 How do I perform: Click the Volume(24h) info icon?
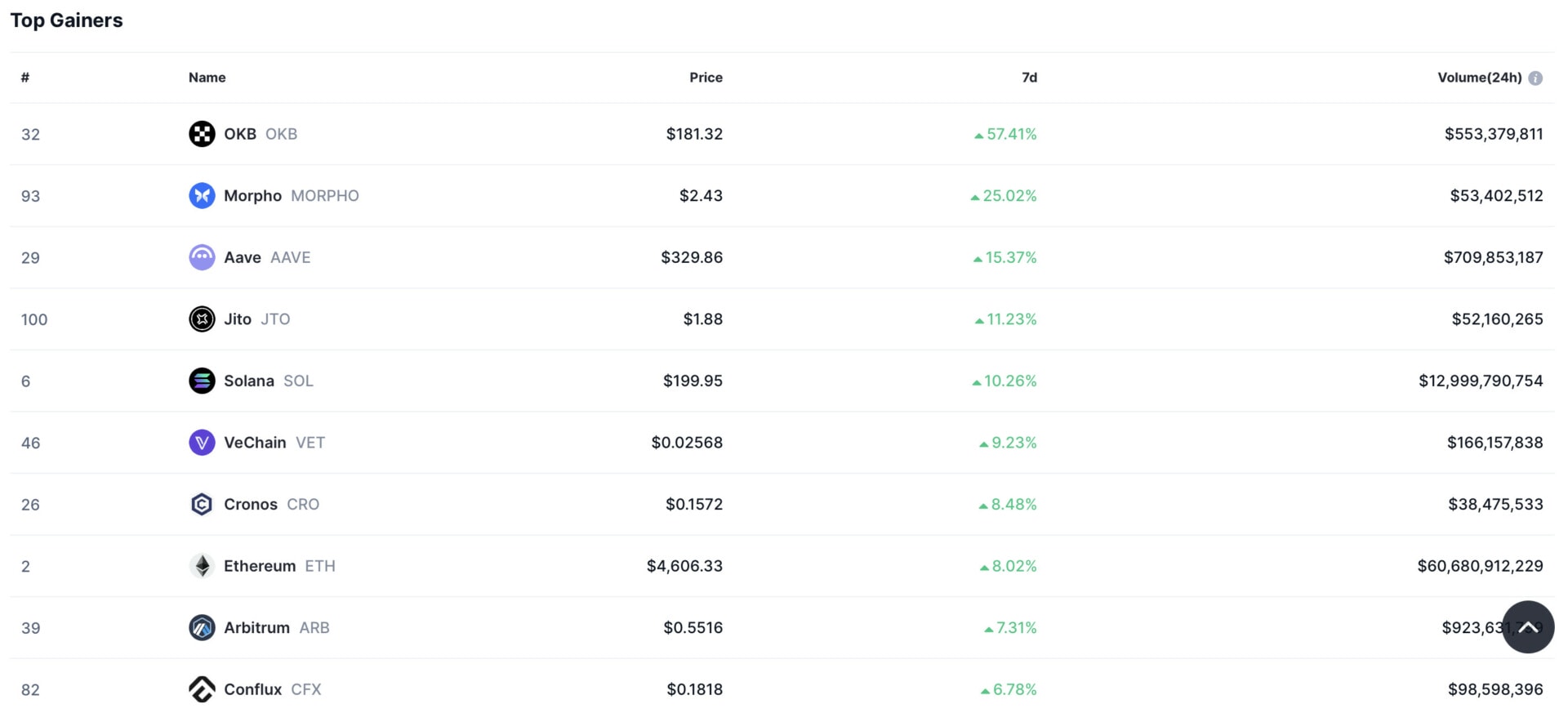[1535, 78]
